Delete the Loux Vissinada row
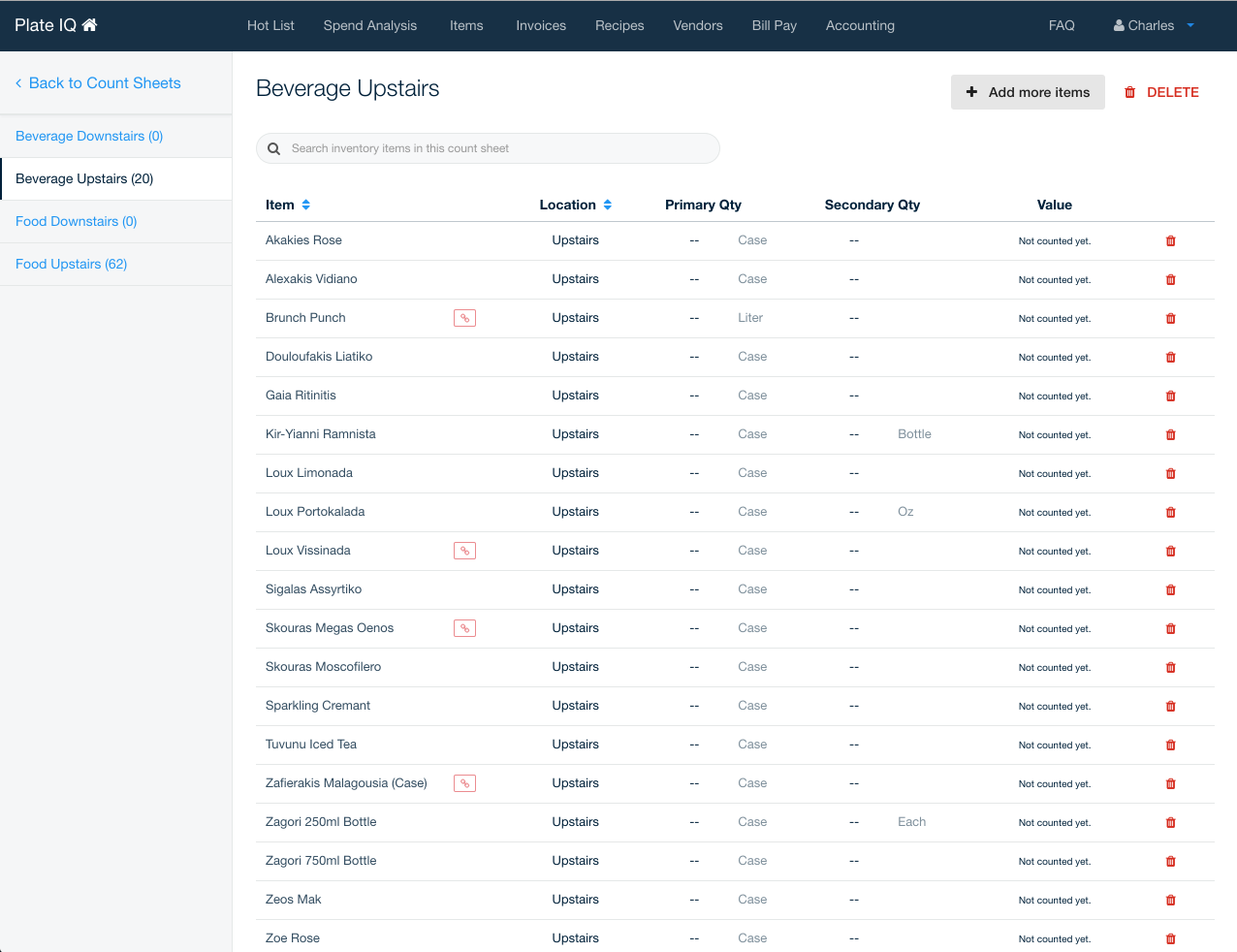 (x=1170, y=551)
